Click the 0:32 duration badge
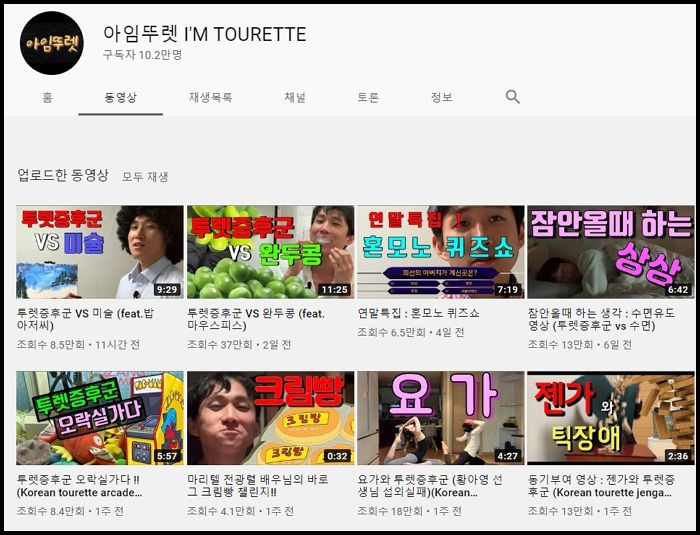This screenshot has height=535, width=700. (x=338, y=456)
